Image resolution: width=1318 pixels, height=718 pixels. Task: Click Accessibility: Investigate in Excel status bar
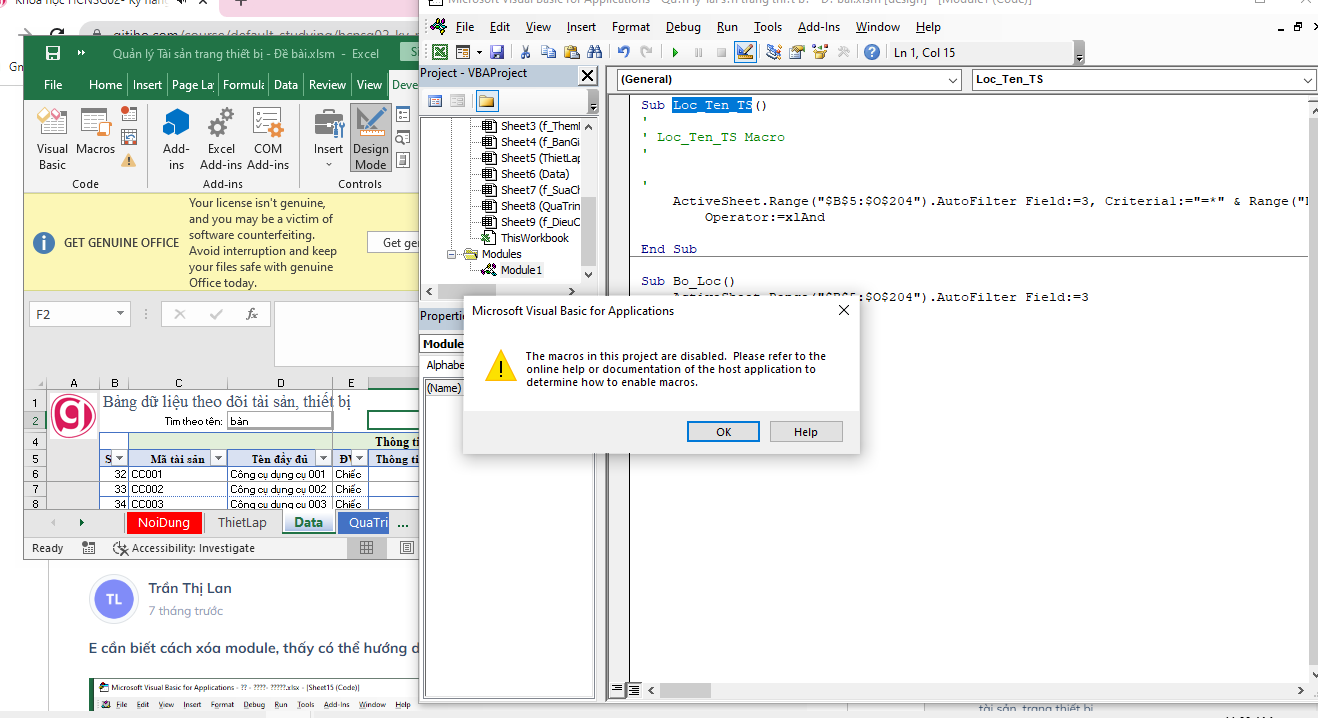(184, 548)
